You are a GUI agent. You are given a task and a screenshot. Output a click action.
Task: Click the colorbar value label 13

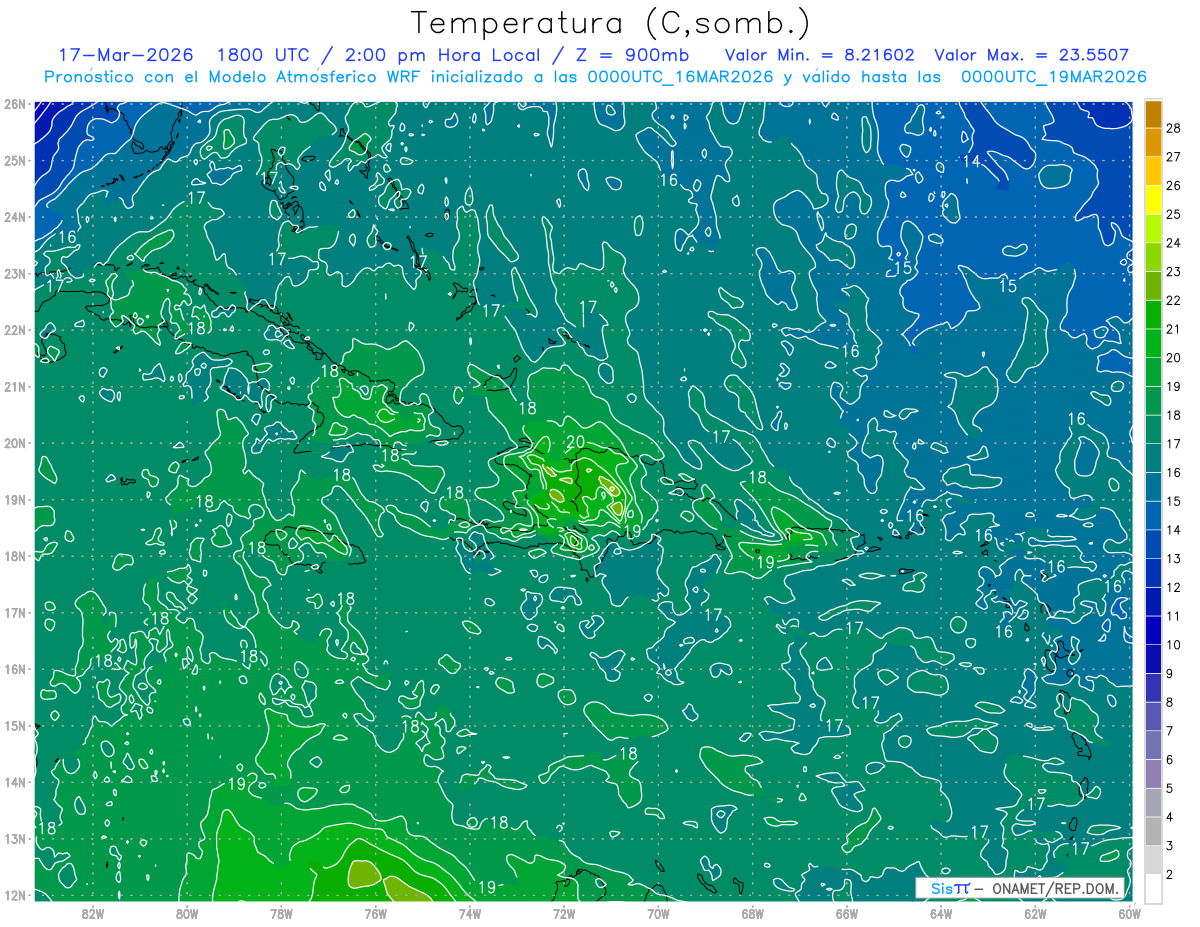coord(1174,558)
